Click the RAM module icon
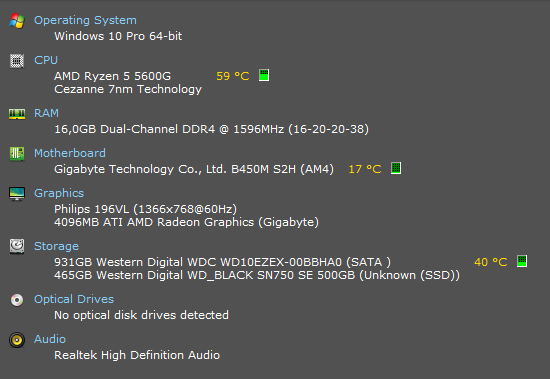This screenshot has width=550, height=379. (17, 114)
